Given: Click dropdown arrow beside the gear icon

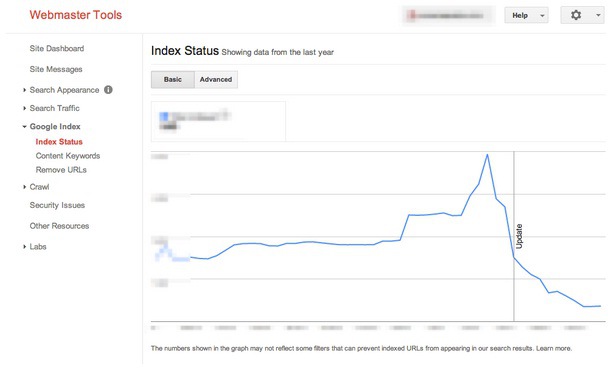Looking at the screenshot, I should coord(598,15).
